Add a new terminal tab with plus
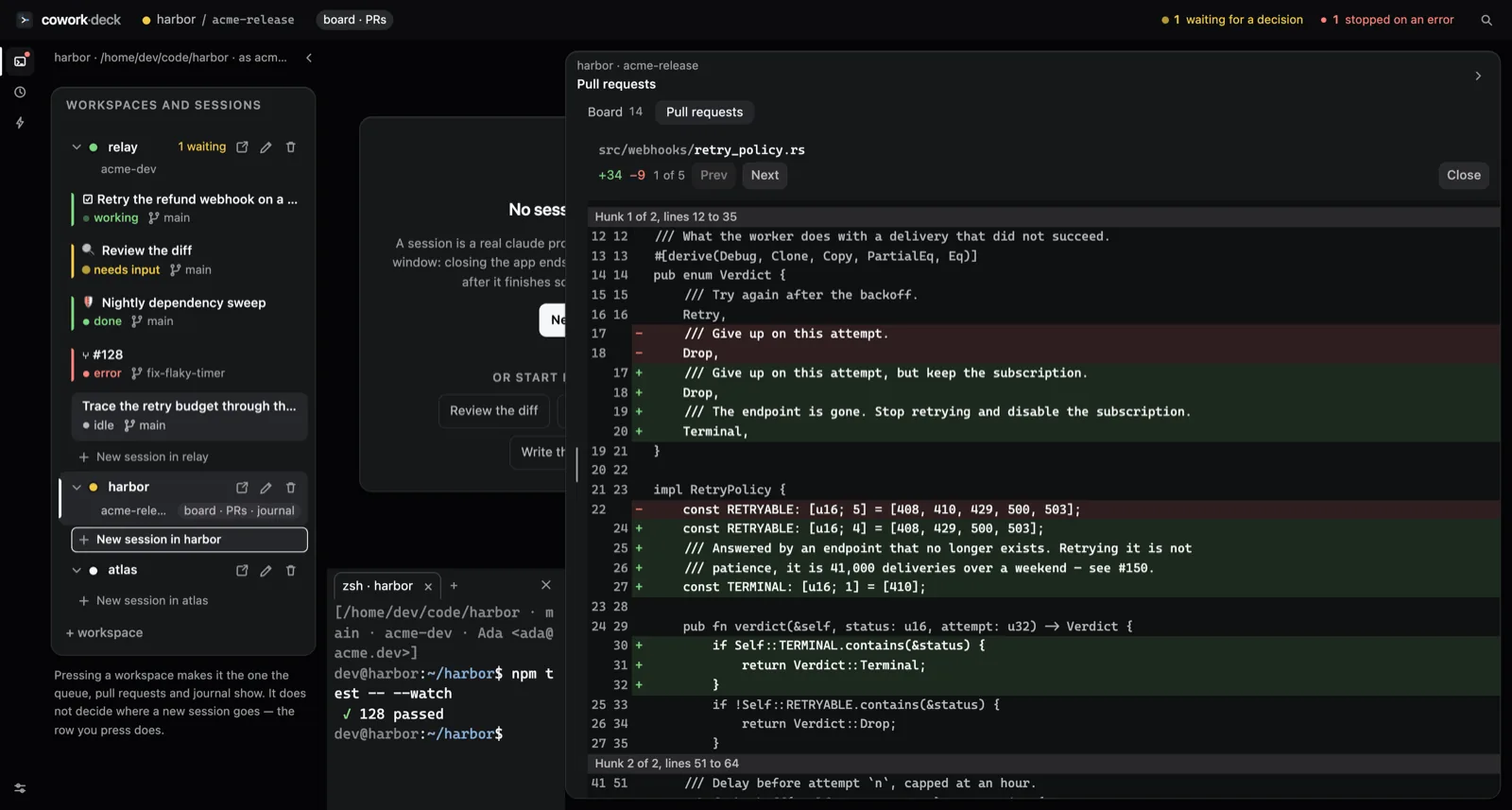Image resolution: width=1512 pixels, height=810 pixels. (454, 586)
